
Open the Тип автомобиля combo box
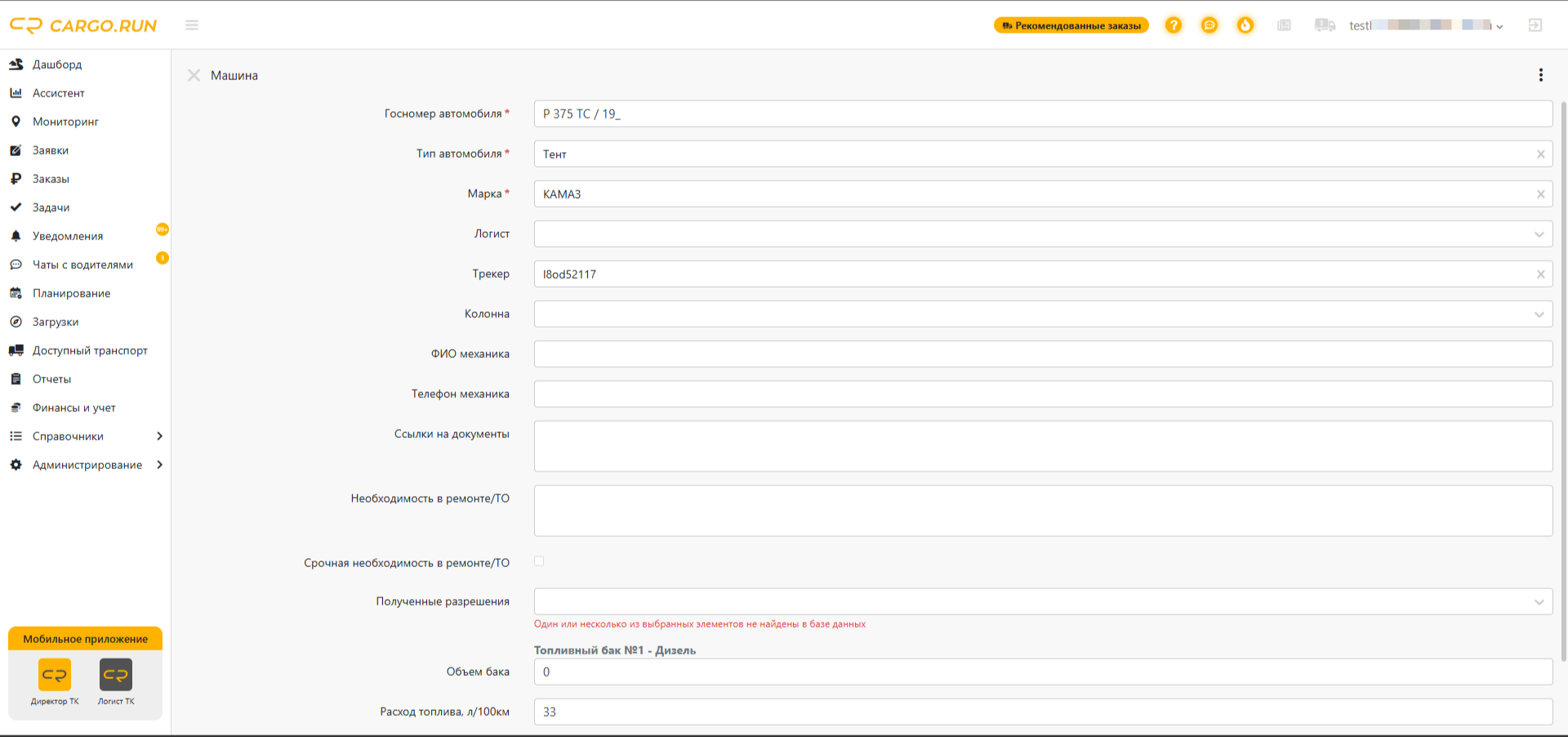1044,154
